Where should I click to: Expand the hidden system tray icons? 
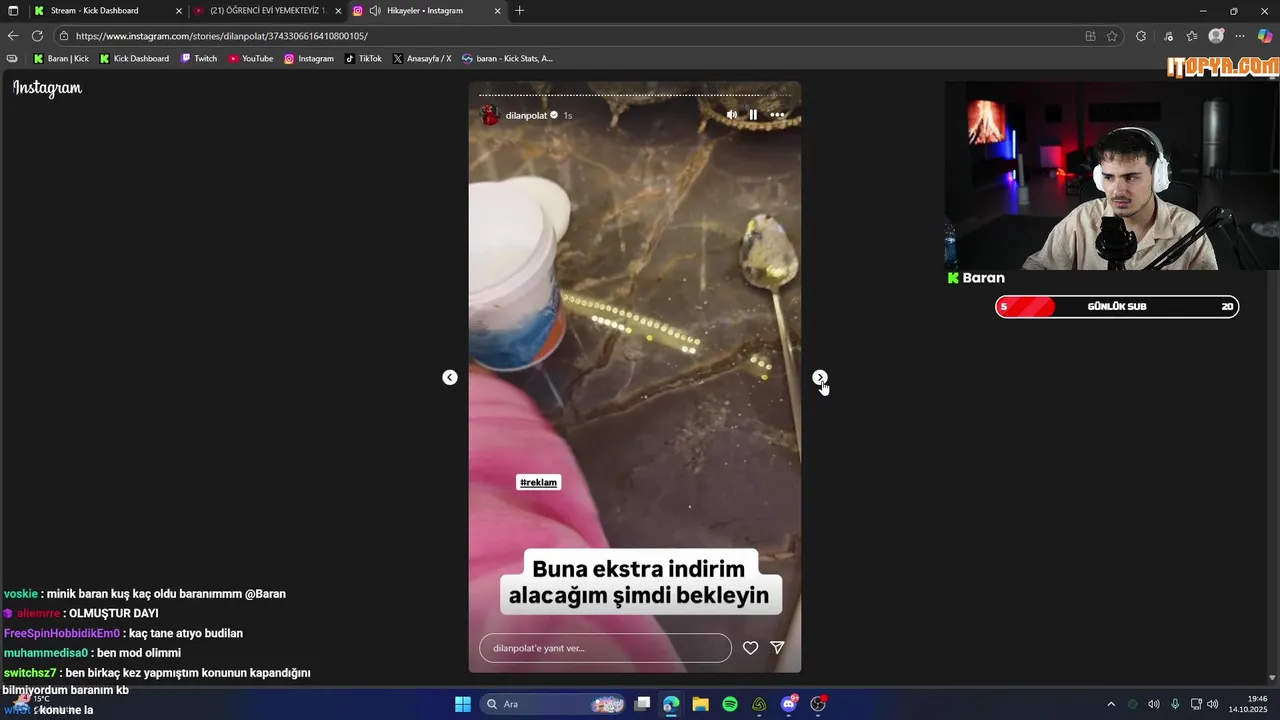click(x=1110, y=704)
